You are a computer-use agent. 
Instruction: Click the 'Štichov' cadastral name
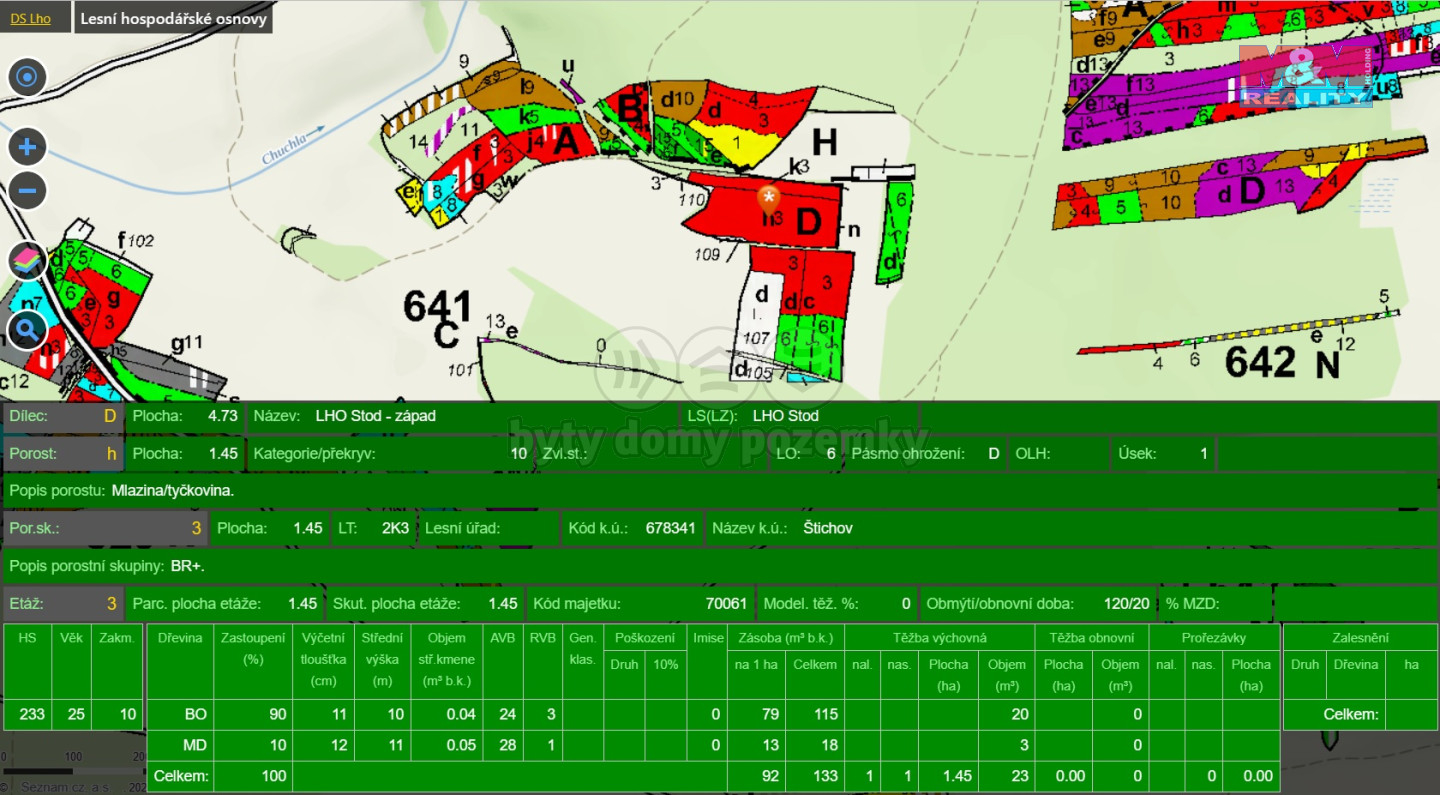(x=828, y=528)
